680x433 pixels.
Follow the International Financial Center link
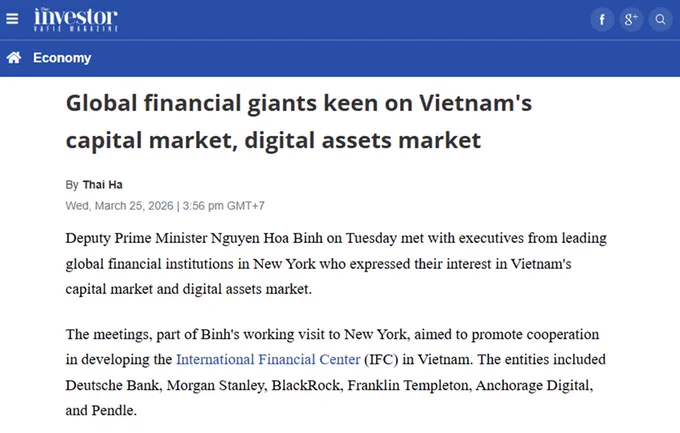pyautogui.click(x=268, y=360)
